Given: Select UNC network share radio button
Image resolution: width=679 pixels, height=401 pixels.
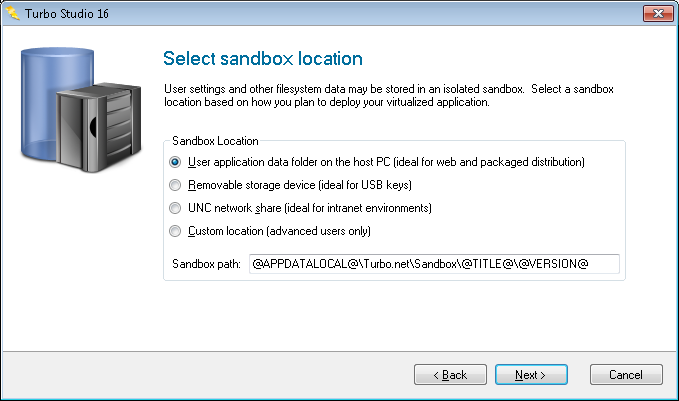Looking at the screenshot, I should [176, 208].
